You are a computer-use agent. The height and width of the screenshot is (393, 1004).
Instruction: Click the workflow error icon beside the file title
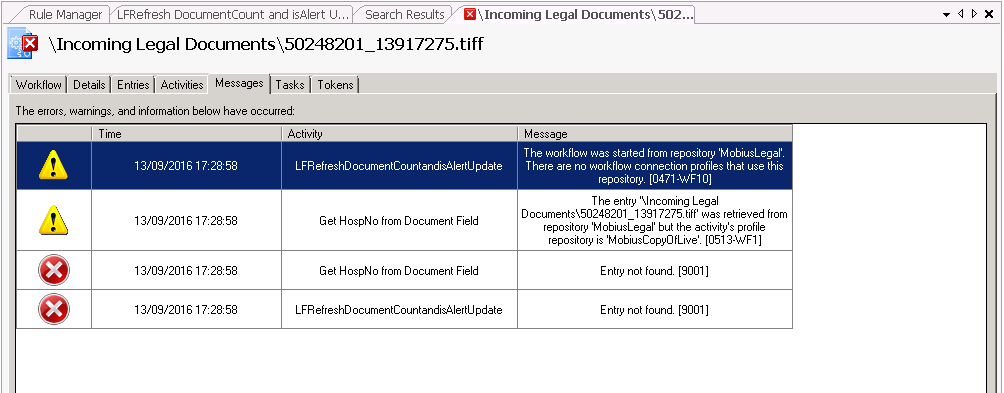point(23,44)
